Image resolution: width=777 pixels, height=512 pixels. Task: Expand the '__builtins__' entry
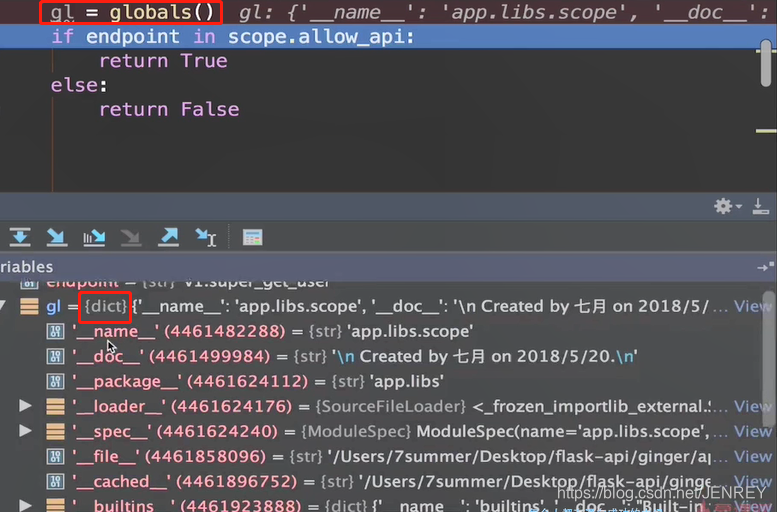coord(25,505)
